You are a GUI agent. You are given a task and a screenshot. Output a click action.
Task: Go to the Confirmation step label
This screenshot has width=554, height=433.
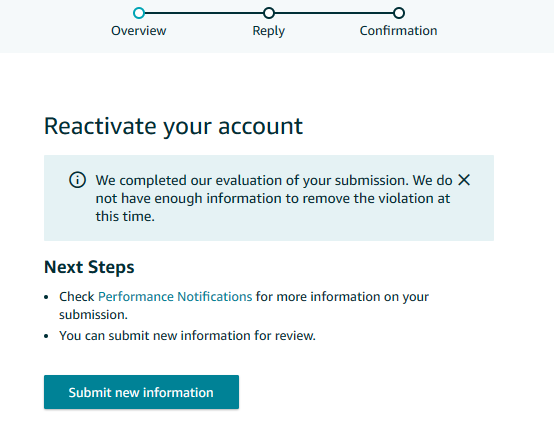(x=399, y=31)
